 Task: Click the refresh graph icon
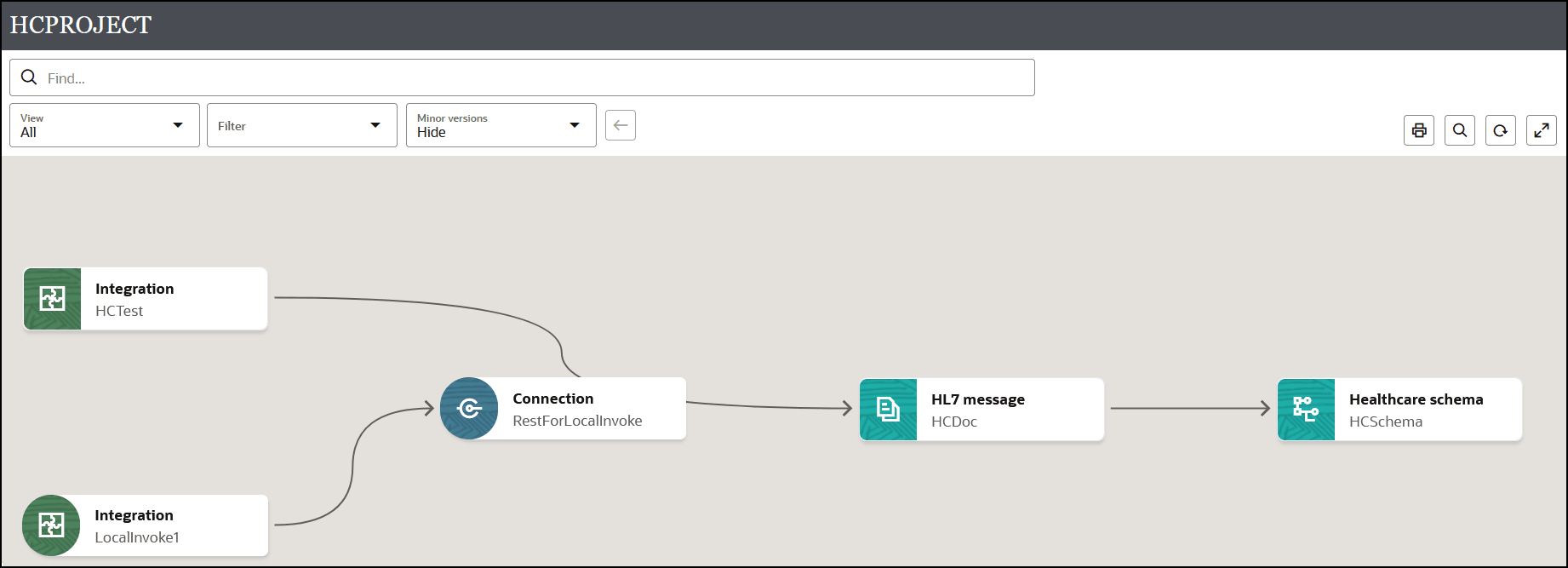[1501, 130]
